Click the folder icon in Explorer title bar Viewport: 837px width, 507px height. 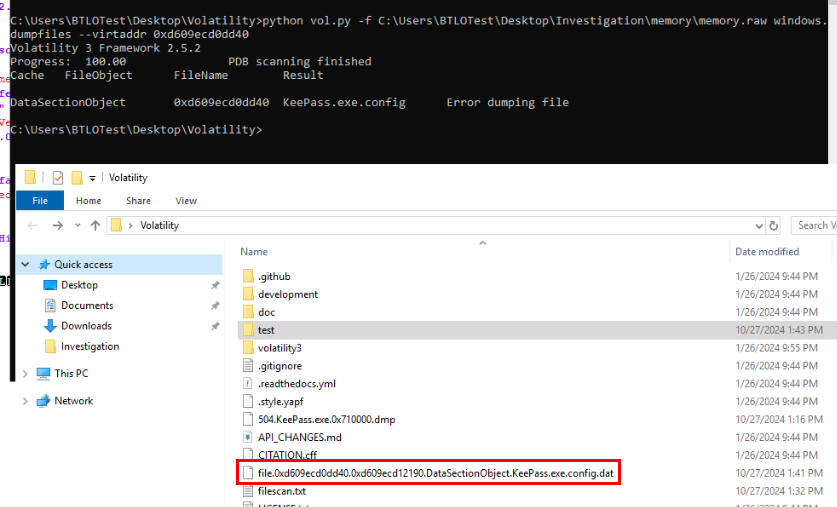[30, 177]
